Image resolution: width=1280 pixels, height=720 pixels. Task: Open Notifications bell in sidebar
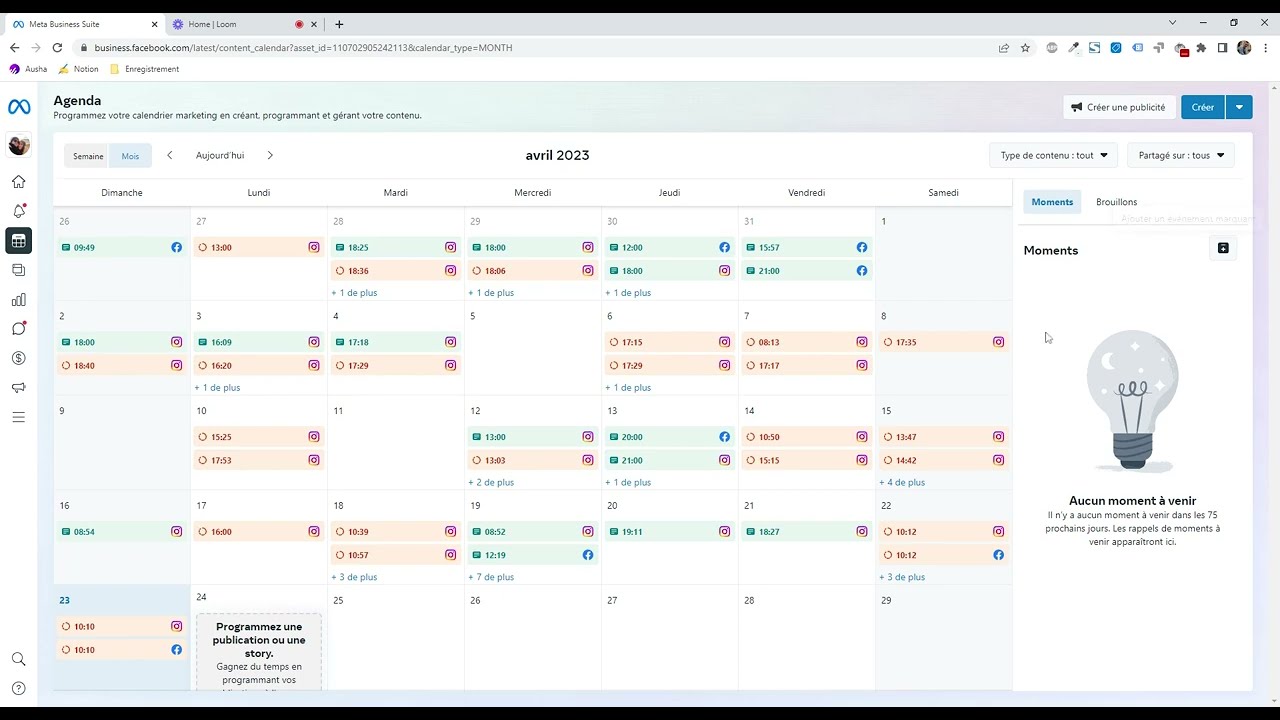point(18,211)
